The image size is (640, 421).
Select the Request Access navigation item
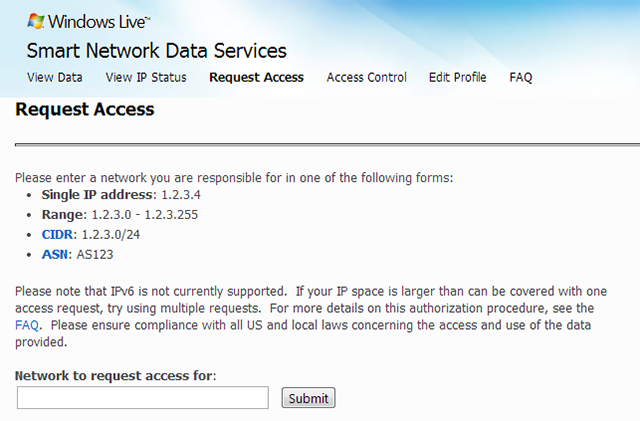[x=256, y=77]
